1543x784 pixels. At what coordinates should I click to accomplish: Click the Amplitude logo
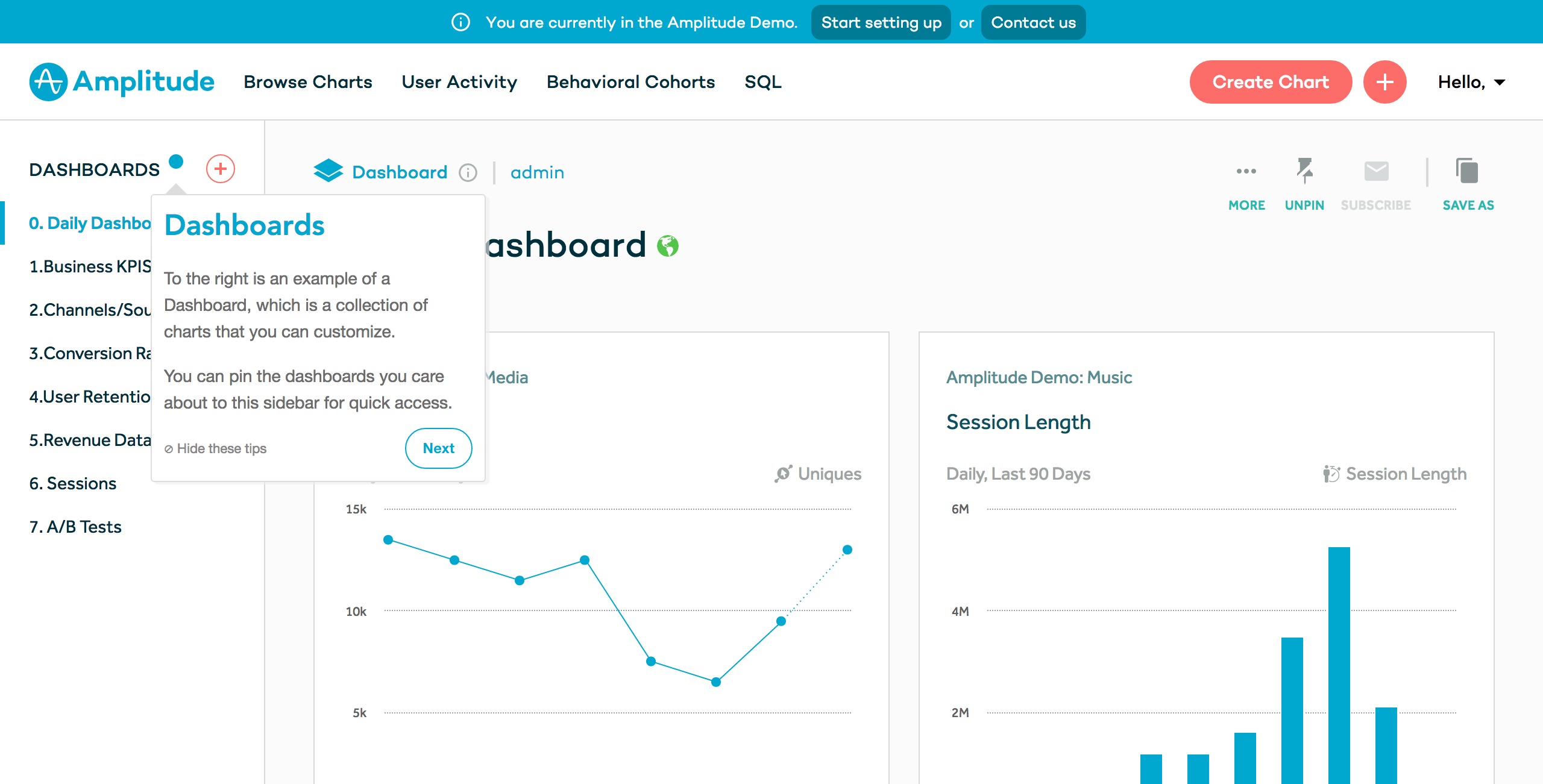(x=121, y=81)
